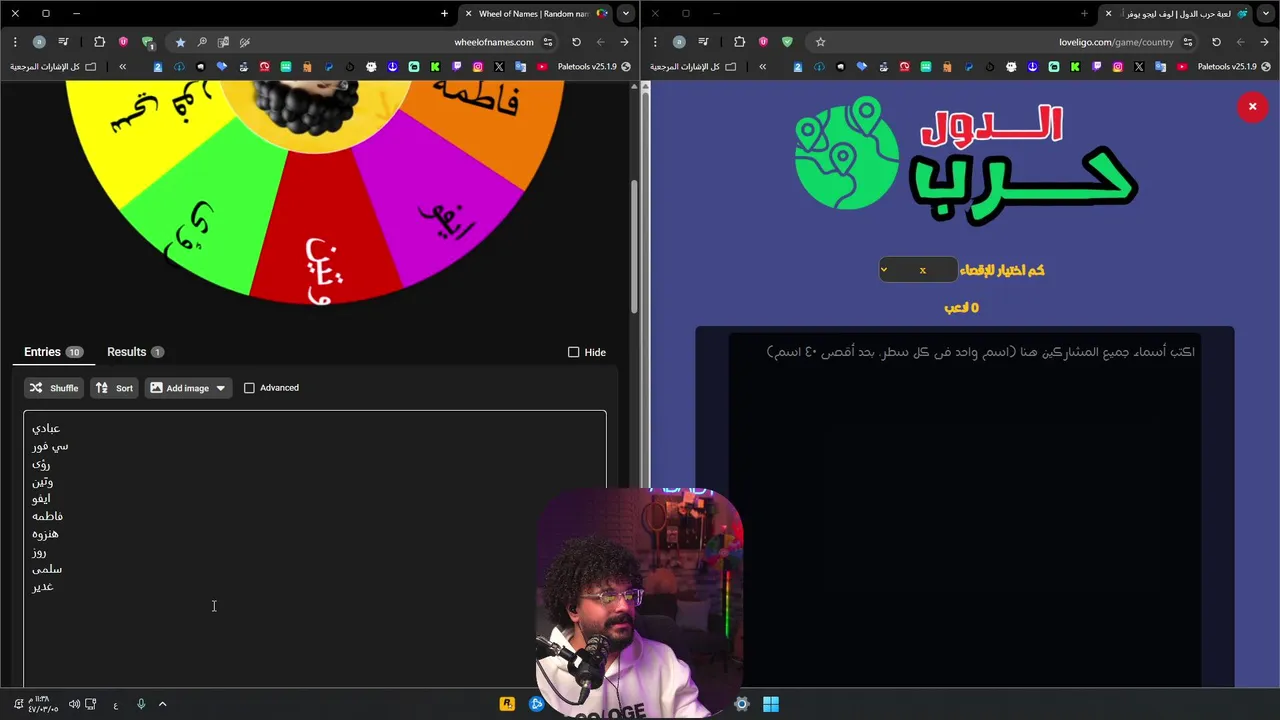Viewport: 1280px width, 720px height.
Task: Open all bookmarks folder in Wheel of Names window
Action: (53, 67)
